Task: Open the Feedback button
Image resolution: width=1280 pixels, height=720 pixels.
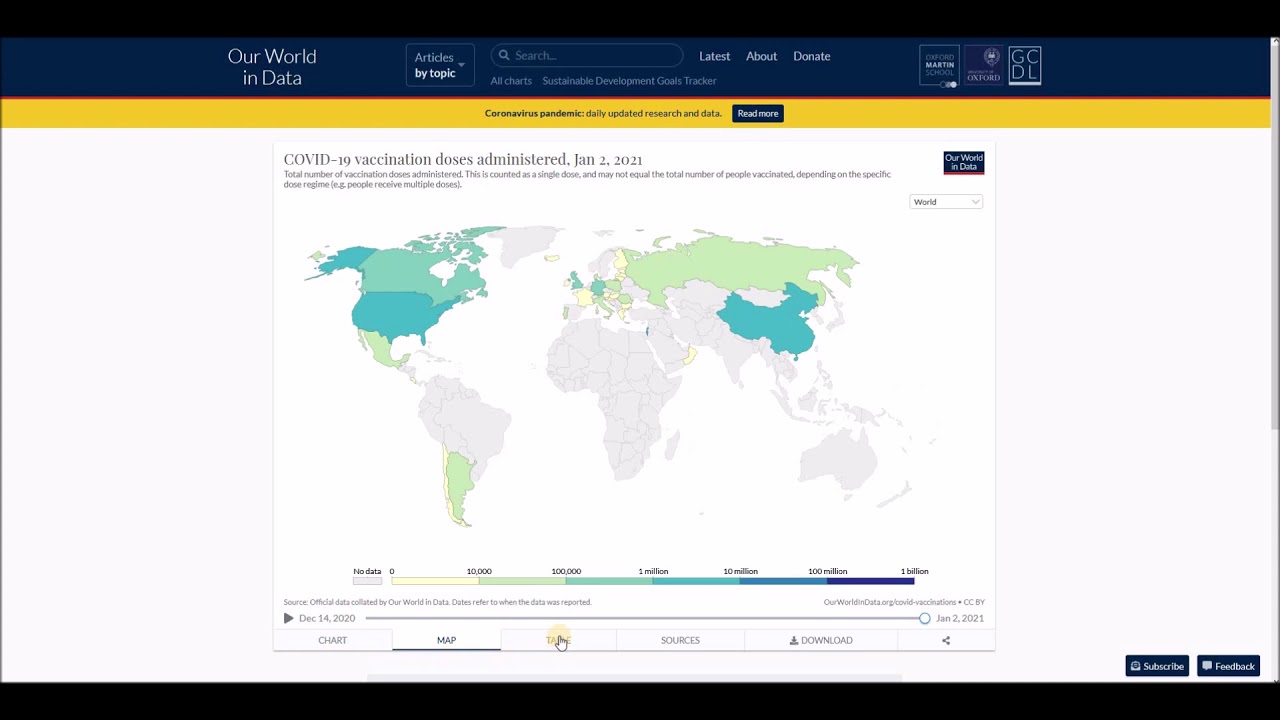Action: (x=1228, y=666)
